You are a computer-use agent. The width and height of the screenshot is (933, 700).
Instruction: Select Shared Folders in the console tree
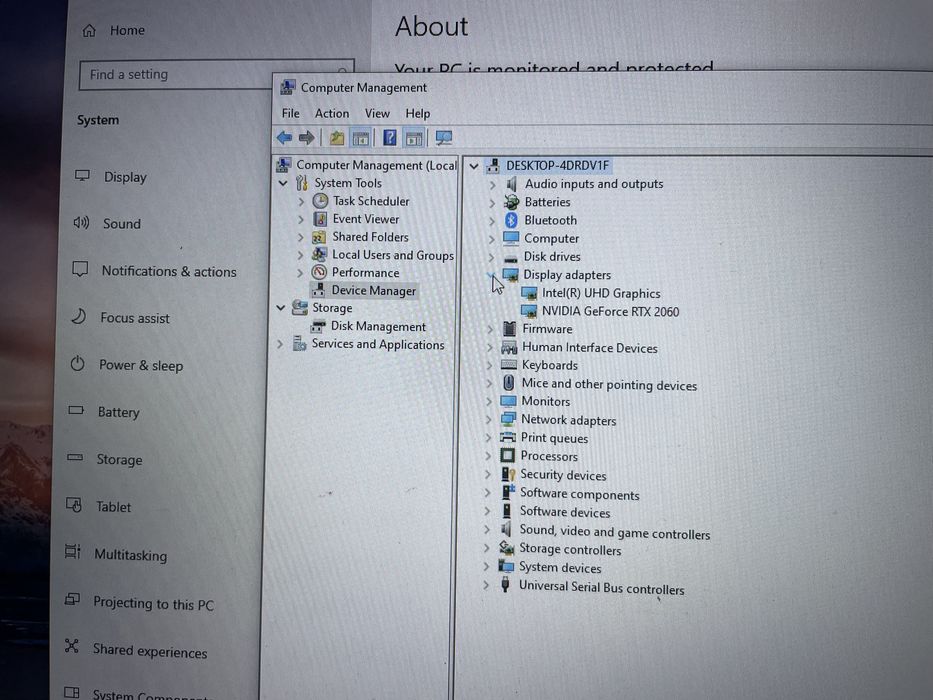[370, 237]
